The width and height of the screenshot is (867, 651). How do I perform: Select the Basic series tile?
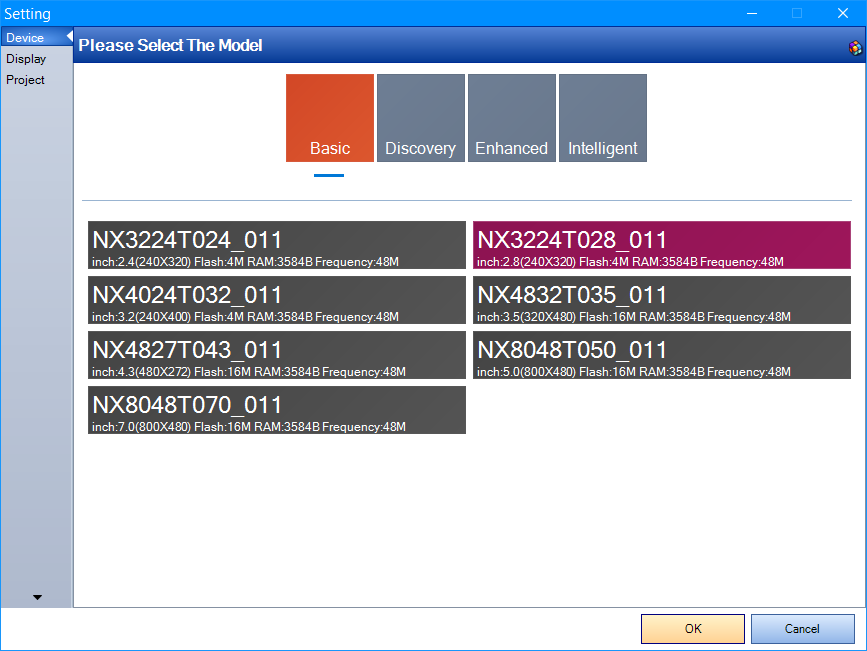[x=330, y=118]
